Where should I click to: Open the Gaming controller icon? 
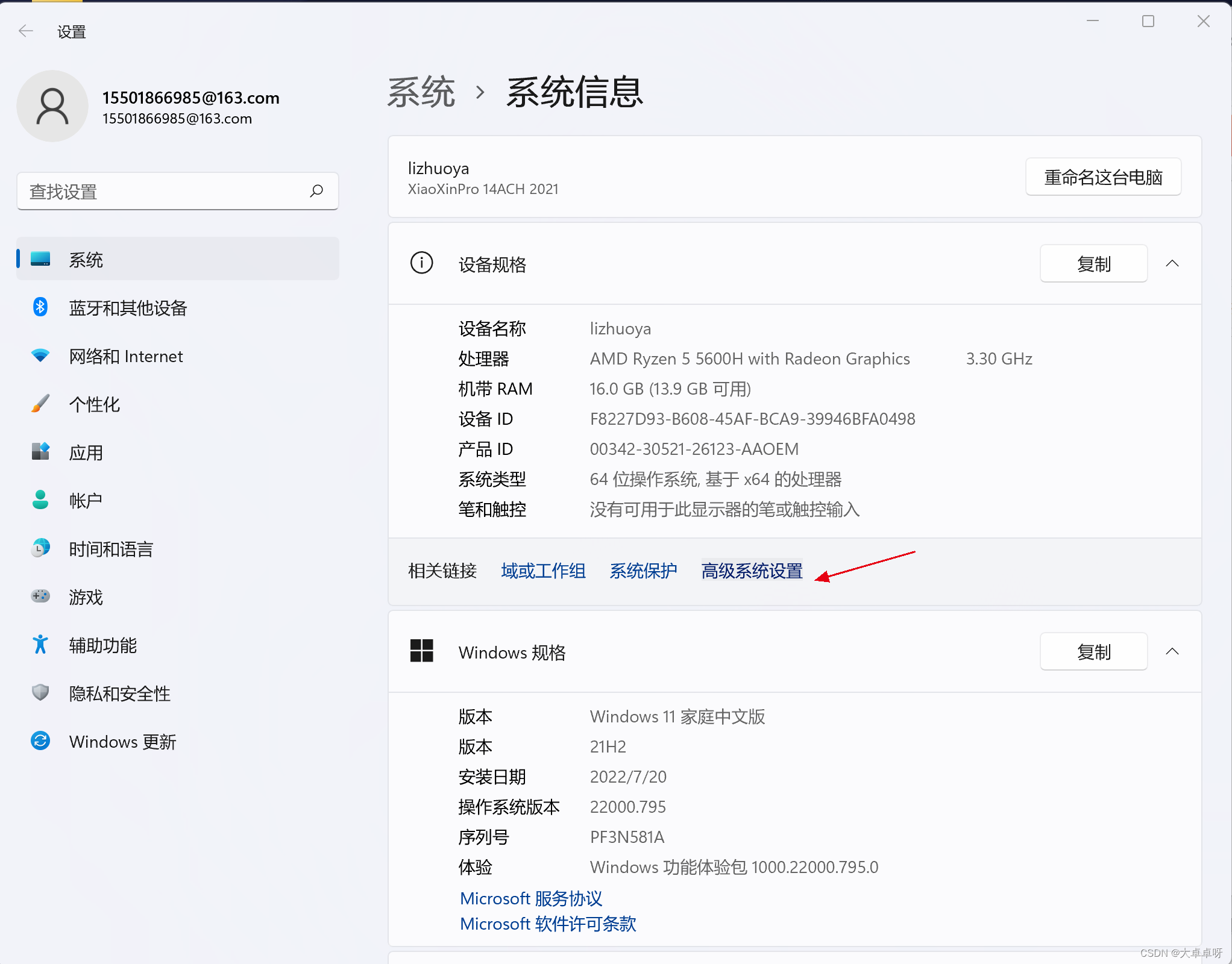(40, 597)
